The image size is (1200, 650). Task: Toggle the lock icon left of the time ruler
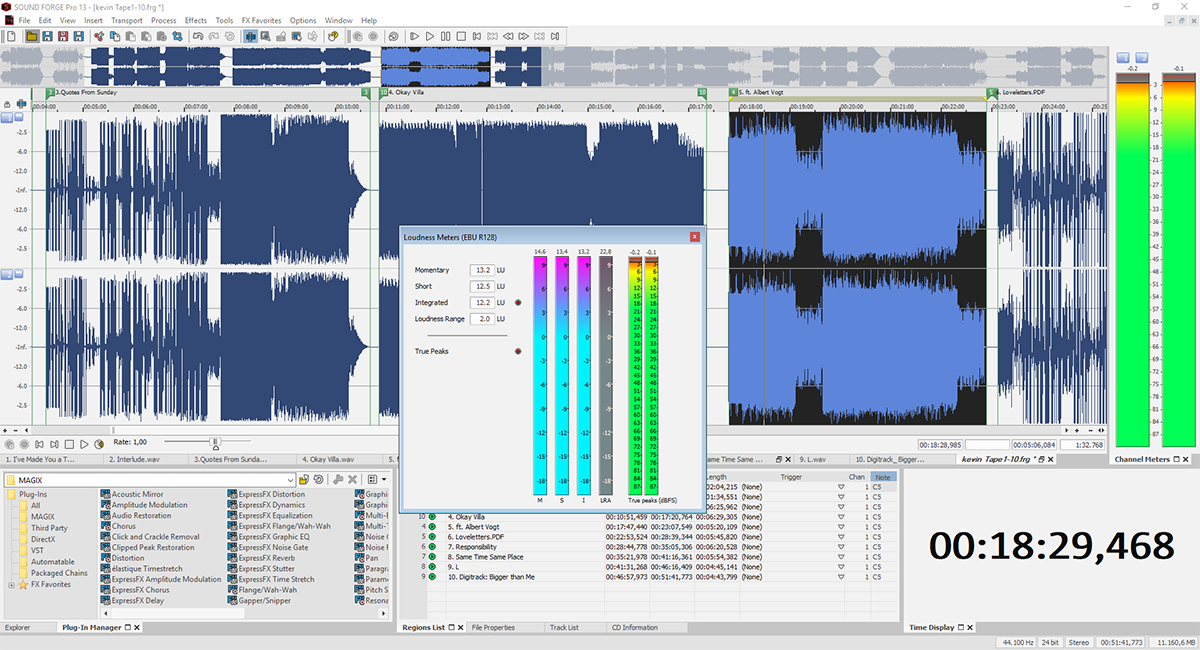pos(8,104)
